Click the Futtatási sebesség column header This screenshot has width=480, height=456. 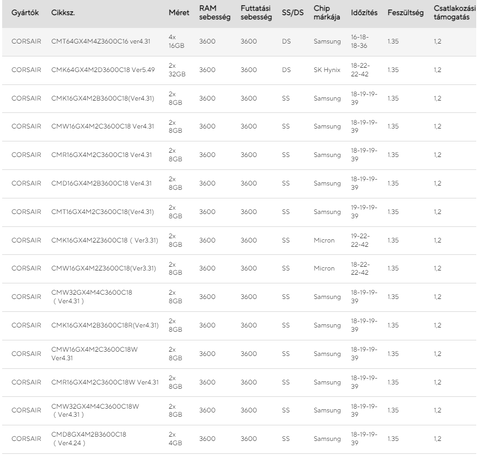[x=256, y=13]
